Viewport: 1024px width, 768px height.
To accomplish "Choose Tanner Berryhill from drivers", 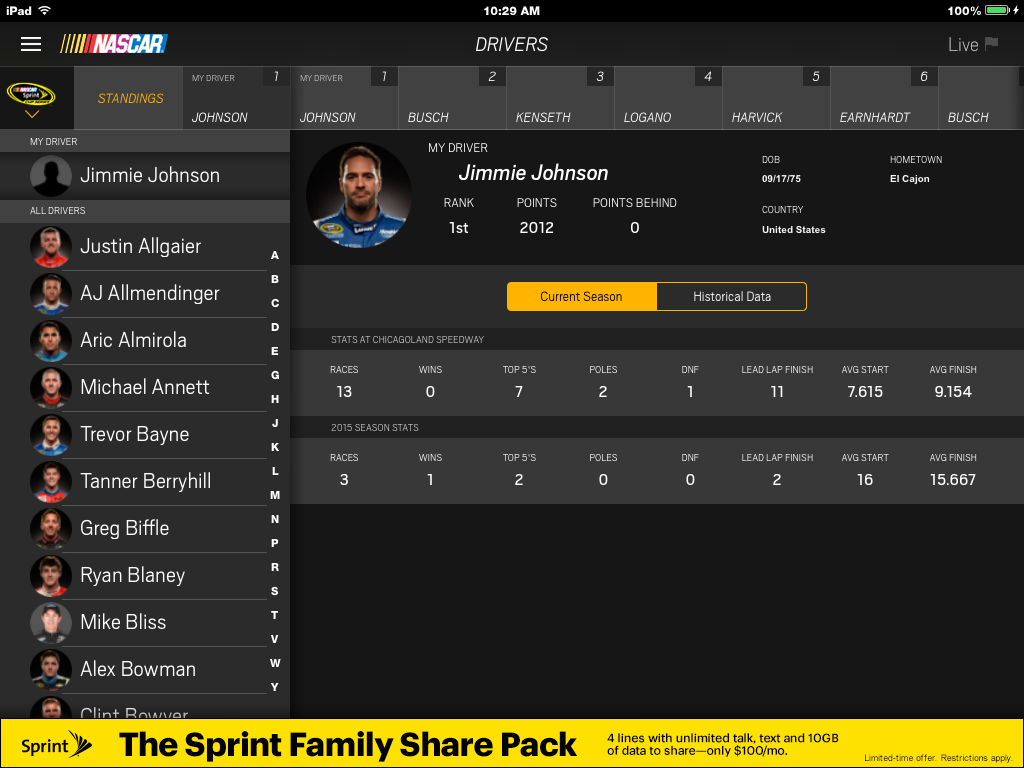I will [145, 481].
